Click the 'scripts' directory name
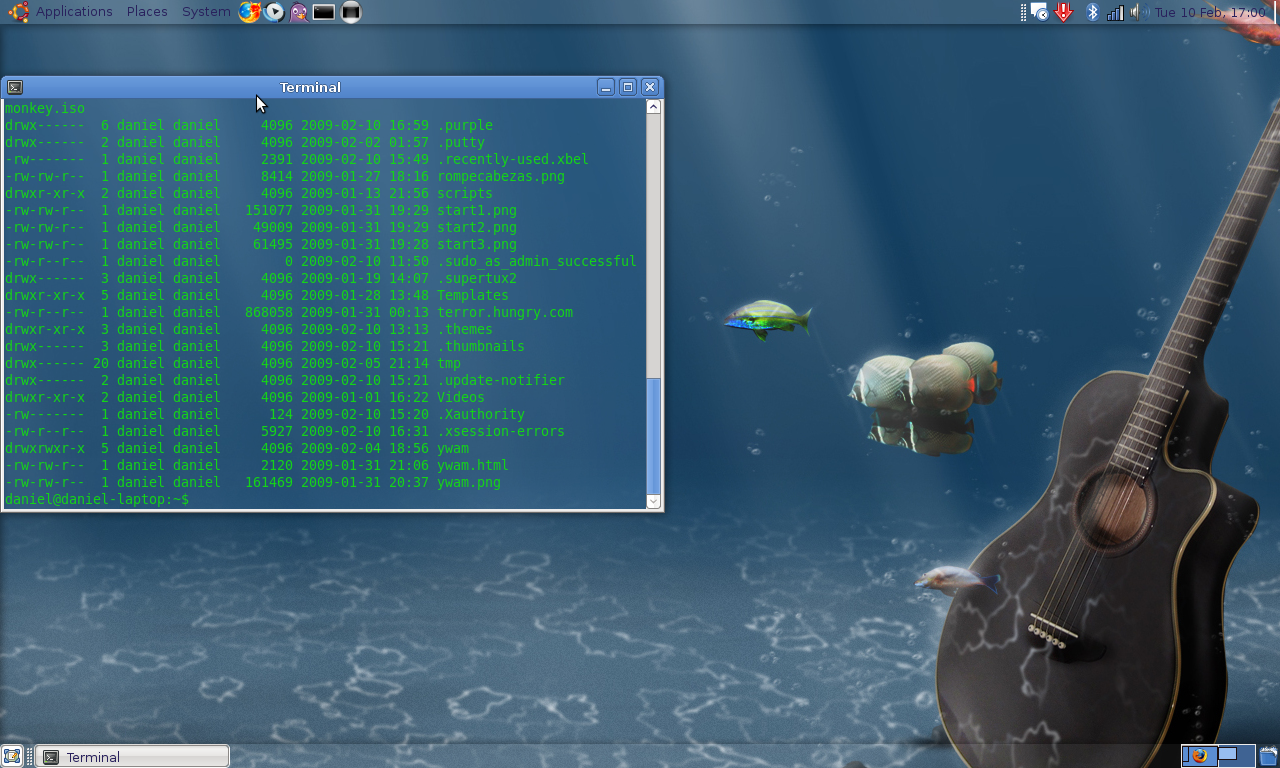 tap(465, 193)
